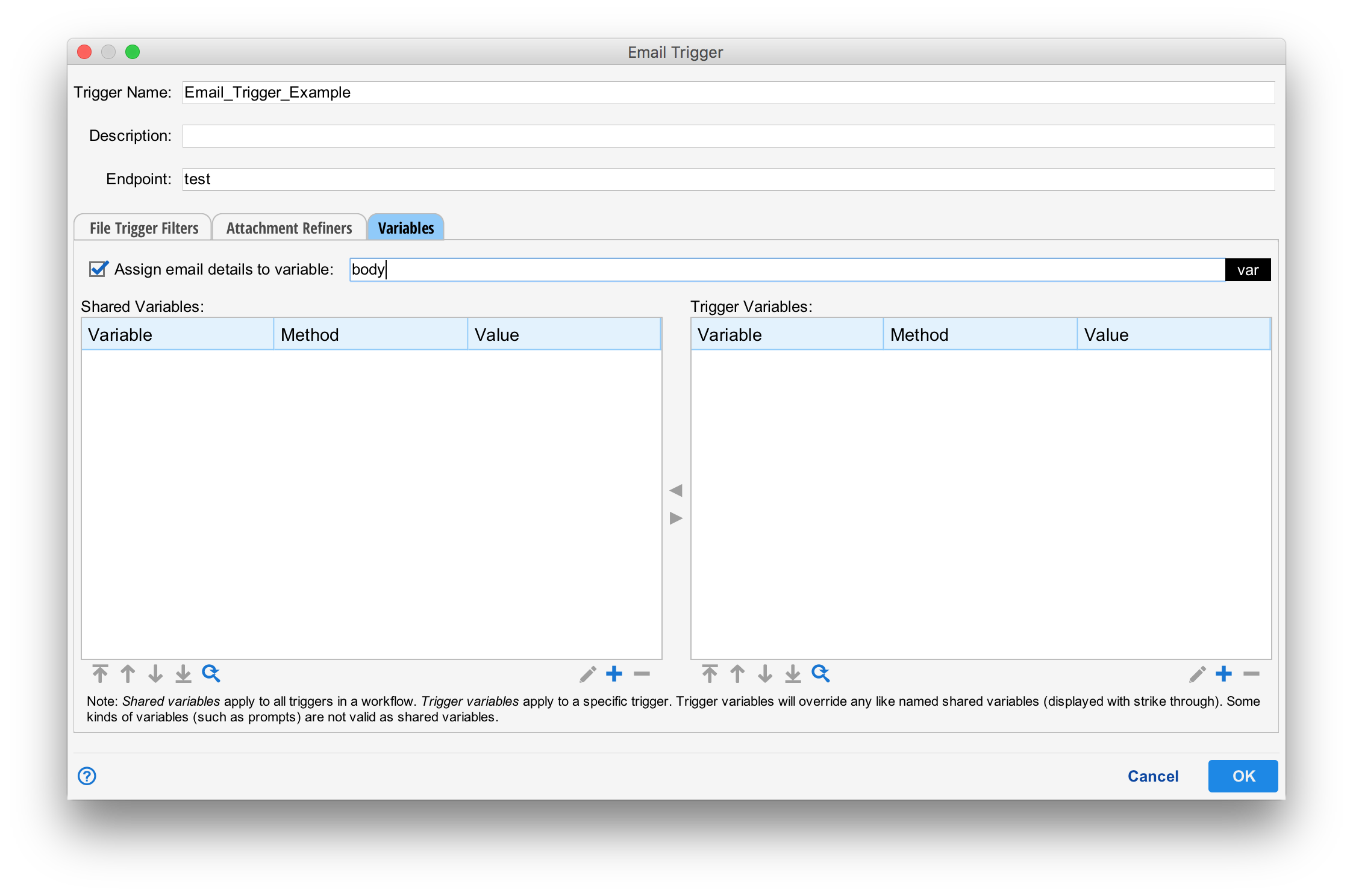
Task: Switch to File Trigger Filters tab
Action: (x=143, y=228)
